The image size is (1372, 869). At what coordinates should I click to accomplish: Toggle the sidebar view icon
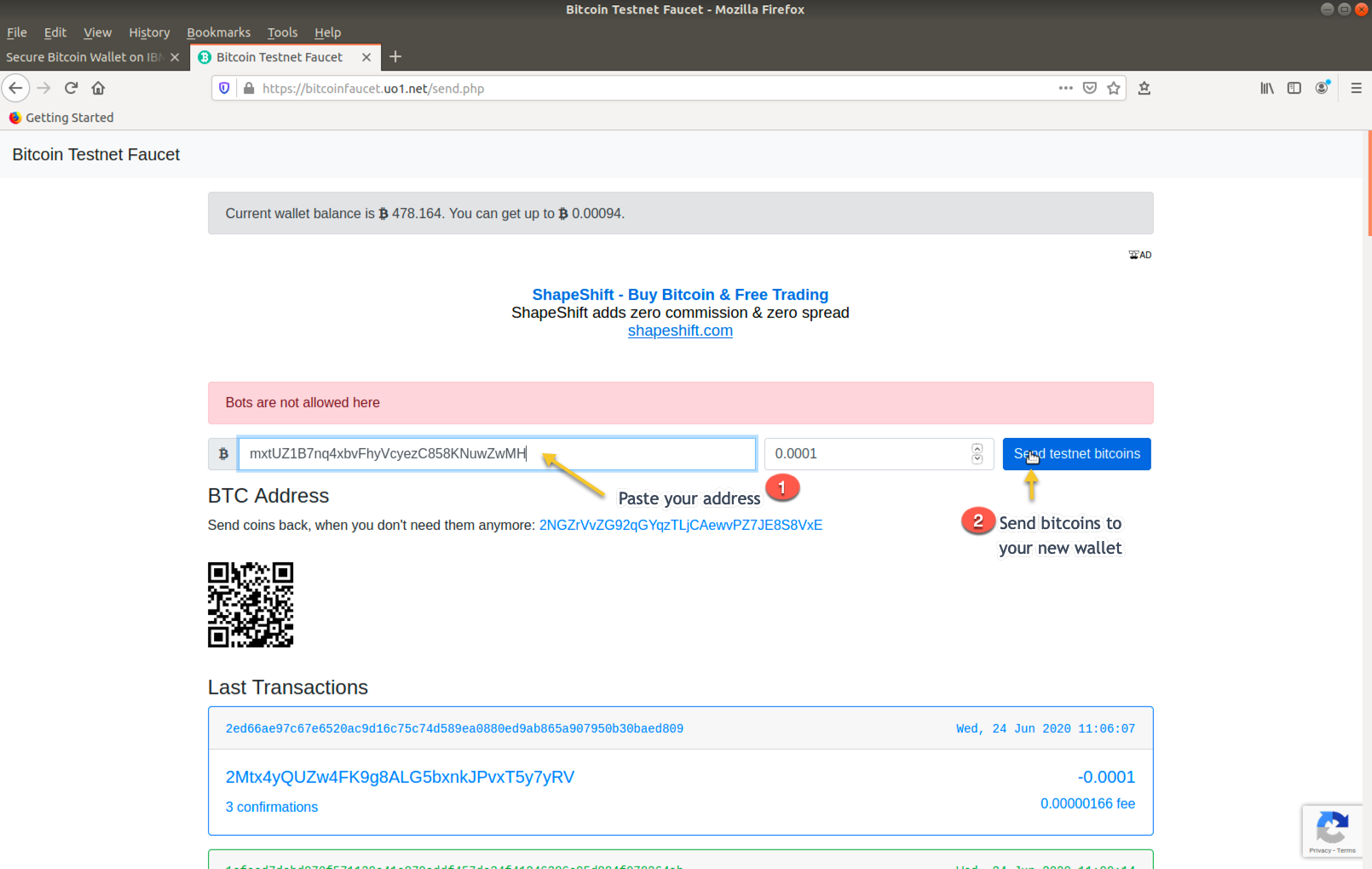click(1294, 88)
